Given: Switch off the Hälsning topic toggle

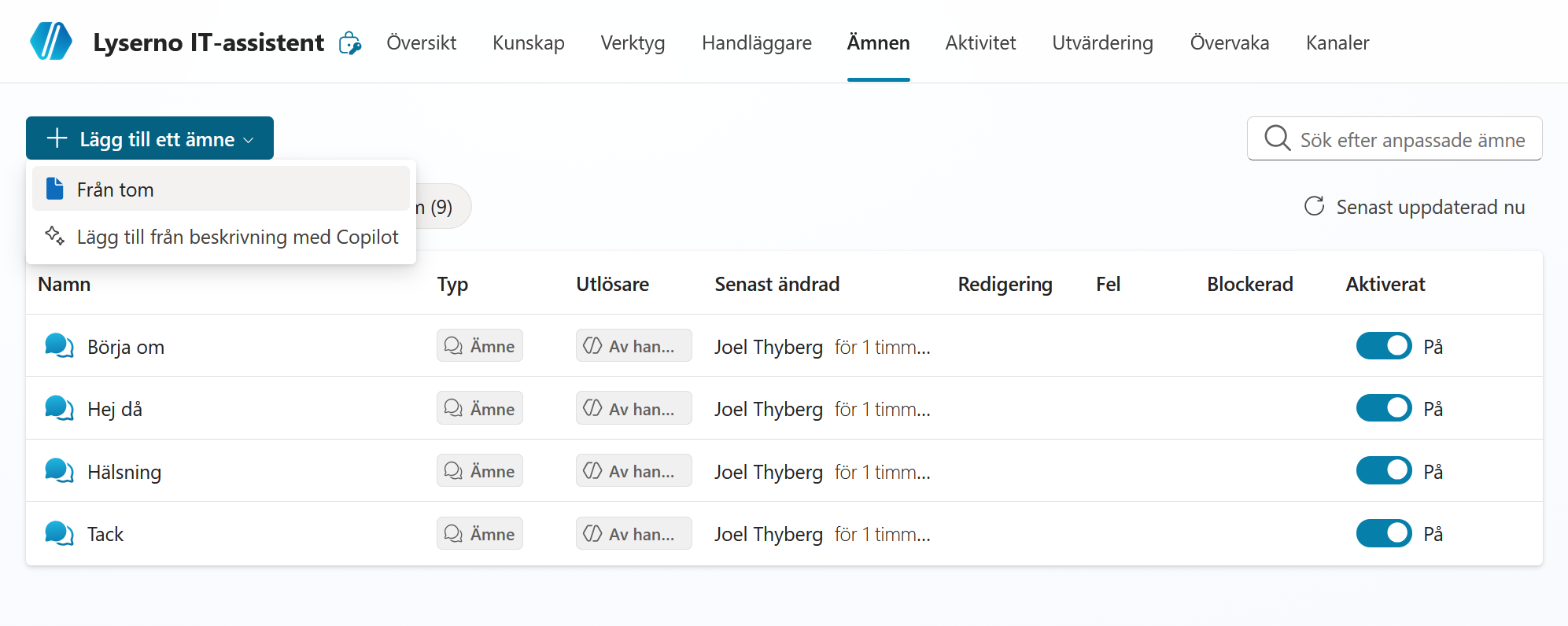Looking at the screenshot, I should pos(1384,471).
